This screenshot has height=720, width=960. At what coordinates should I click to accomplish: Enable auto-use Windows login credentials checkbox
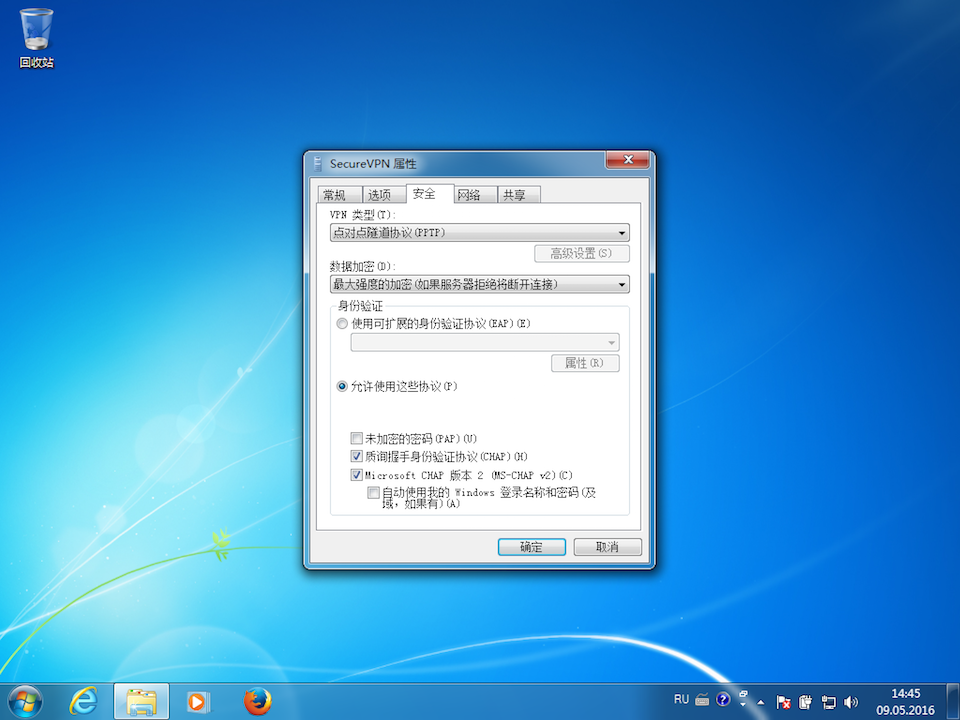[x=373, y=492]
